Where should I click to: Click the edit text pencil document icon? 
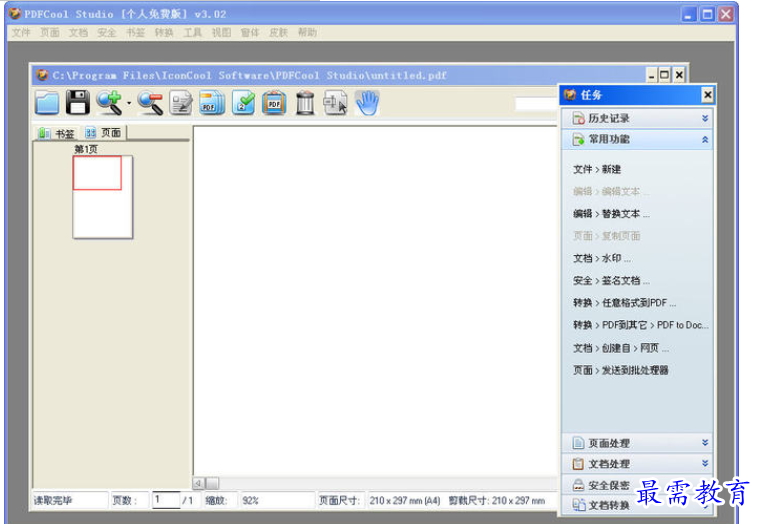[x=181, y=103]
